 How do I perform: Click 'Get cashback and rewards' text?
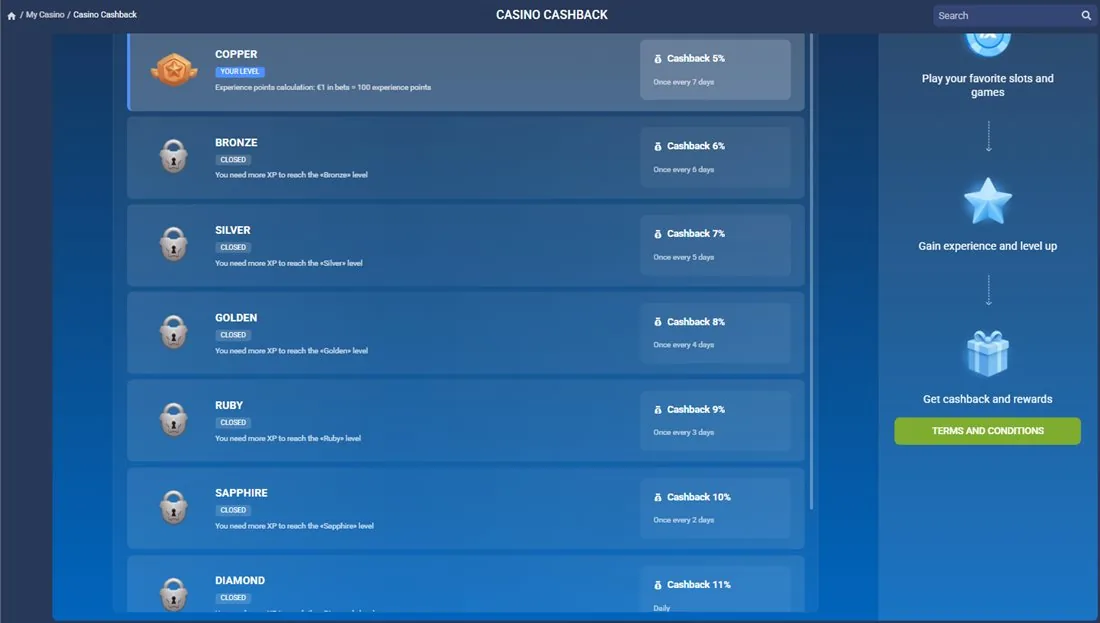point(987,399)
